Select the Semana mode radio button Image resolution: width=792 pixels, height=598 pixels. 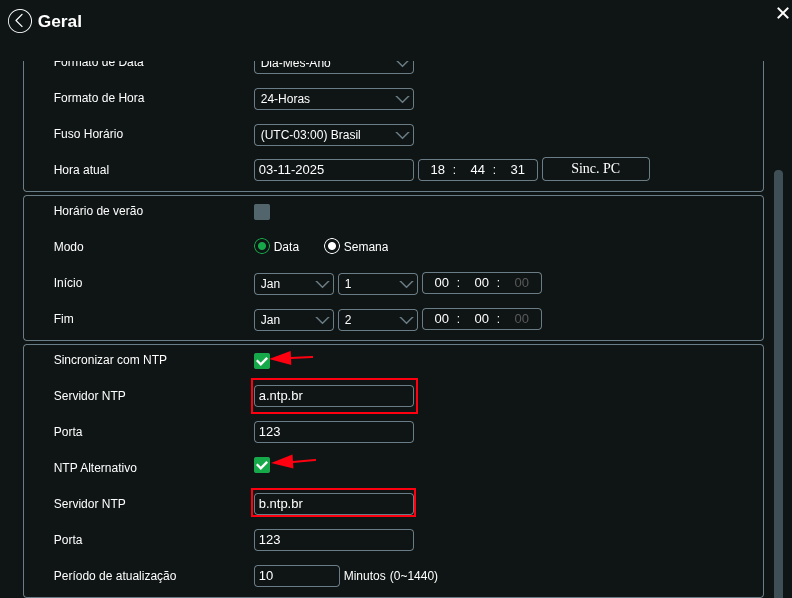pyautogui.click(x=332, y=246)
